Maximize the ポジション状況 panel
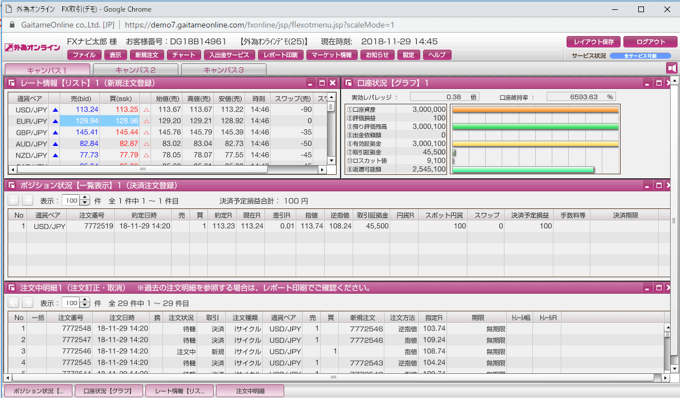This screenshot has height=398, width=680. (659, 185)
